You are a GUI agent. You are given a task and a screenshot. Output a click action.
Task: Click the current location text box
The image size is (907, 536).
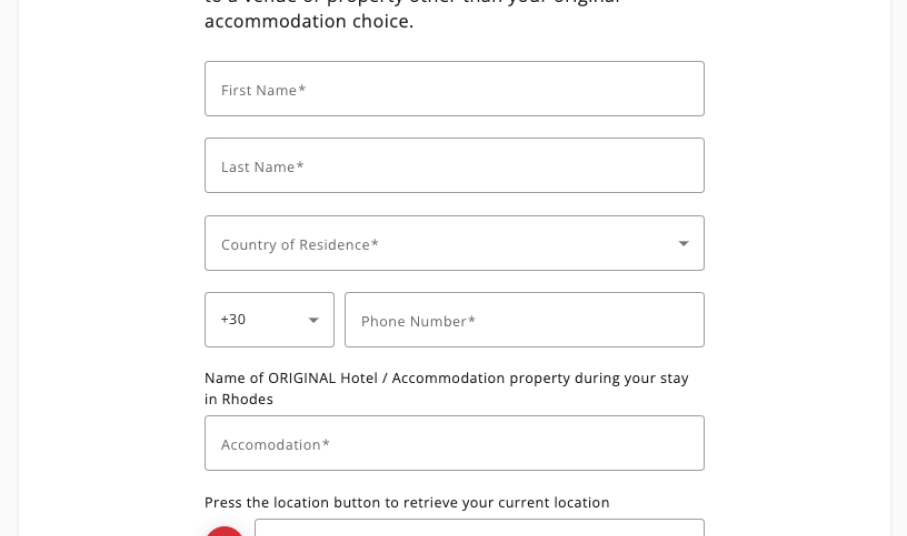click(x=479, y=529)
